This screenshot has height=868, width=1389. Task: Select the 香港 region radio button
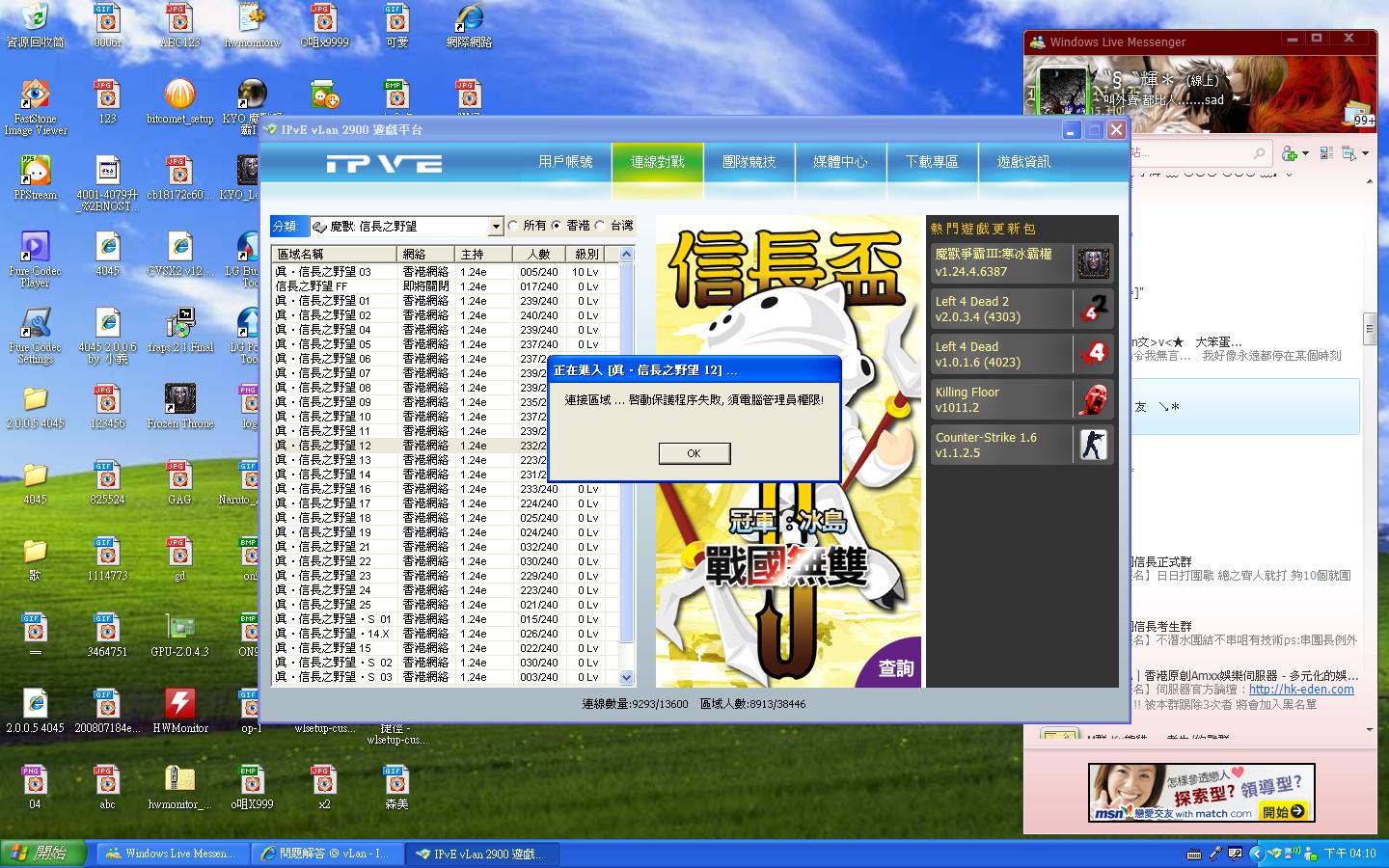(557, 226)
